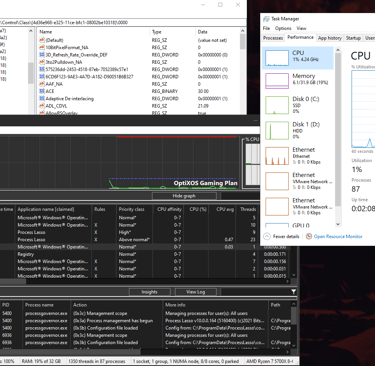Select the AAF_NA string value icon
The width and height of the screenshot is (375, 366).
click(42, 84)
